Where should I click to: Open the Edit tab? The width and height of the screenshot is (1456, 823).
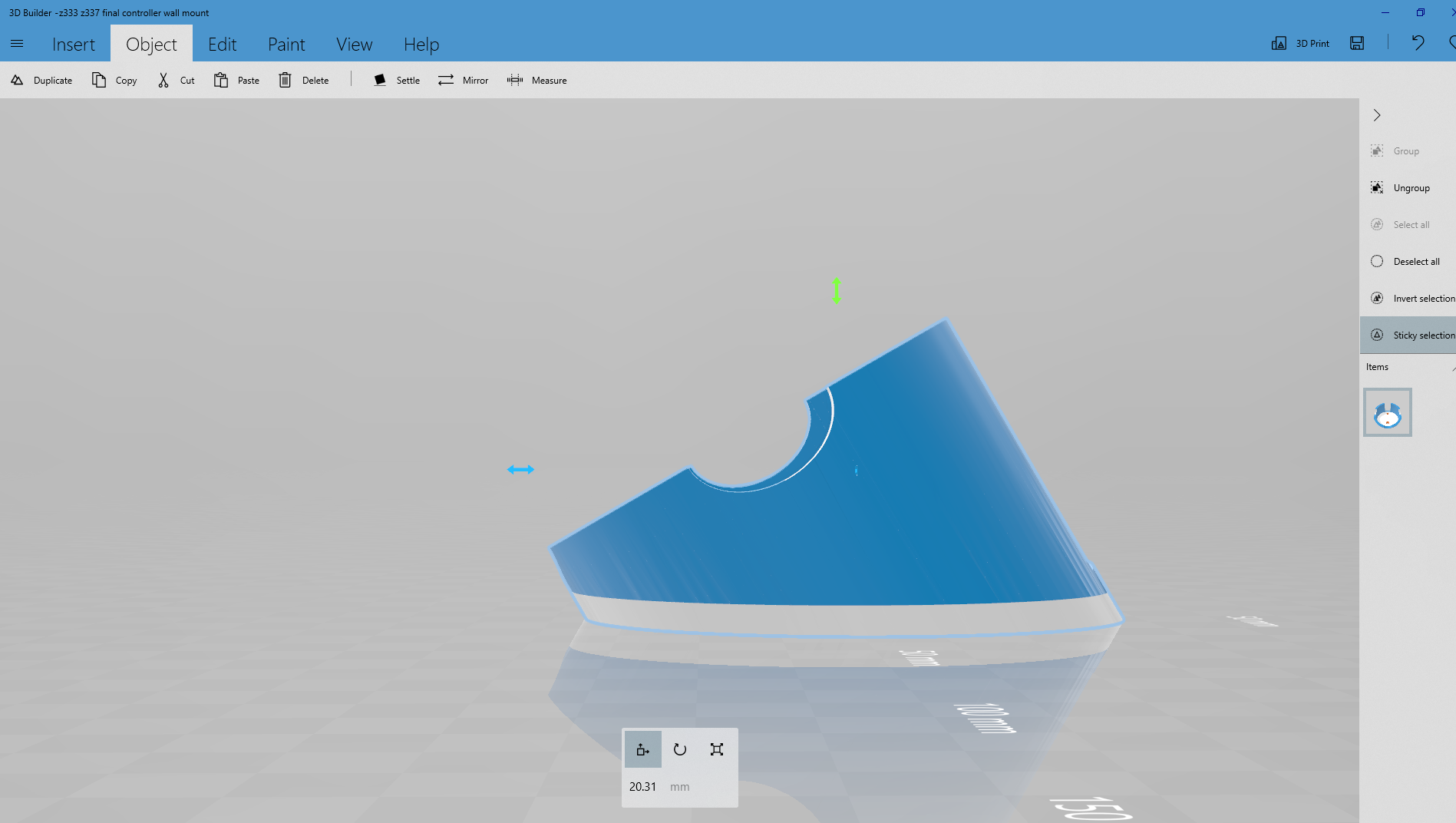[223, 44]
